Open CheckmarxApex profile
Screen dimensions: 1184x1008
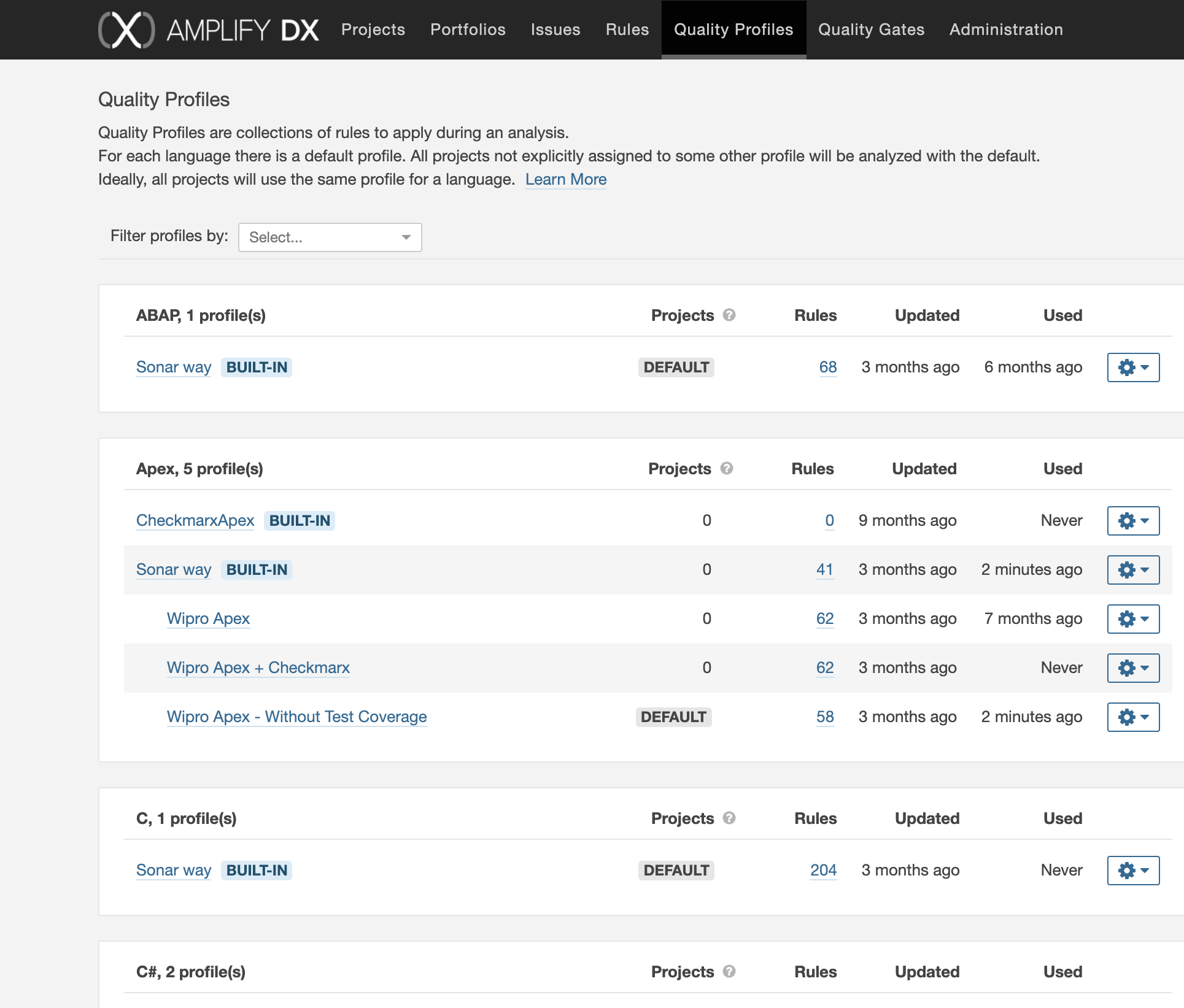tap(195, 520)
